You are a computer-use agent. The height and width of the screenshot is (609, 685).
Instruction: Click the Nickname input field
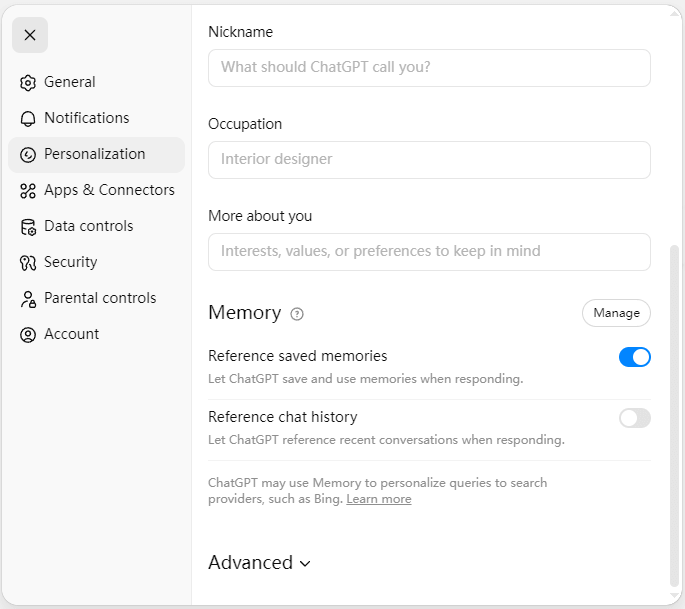click(429, 68)
